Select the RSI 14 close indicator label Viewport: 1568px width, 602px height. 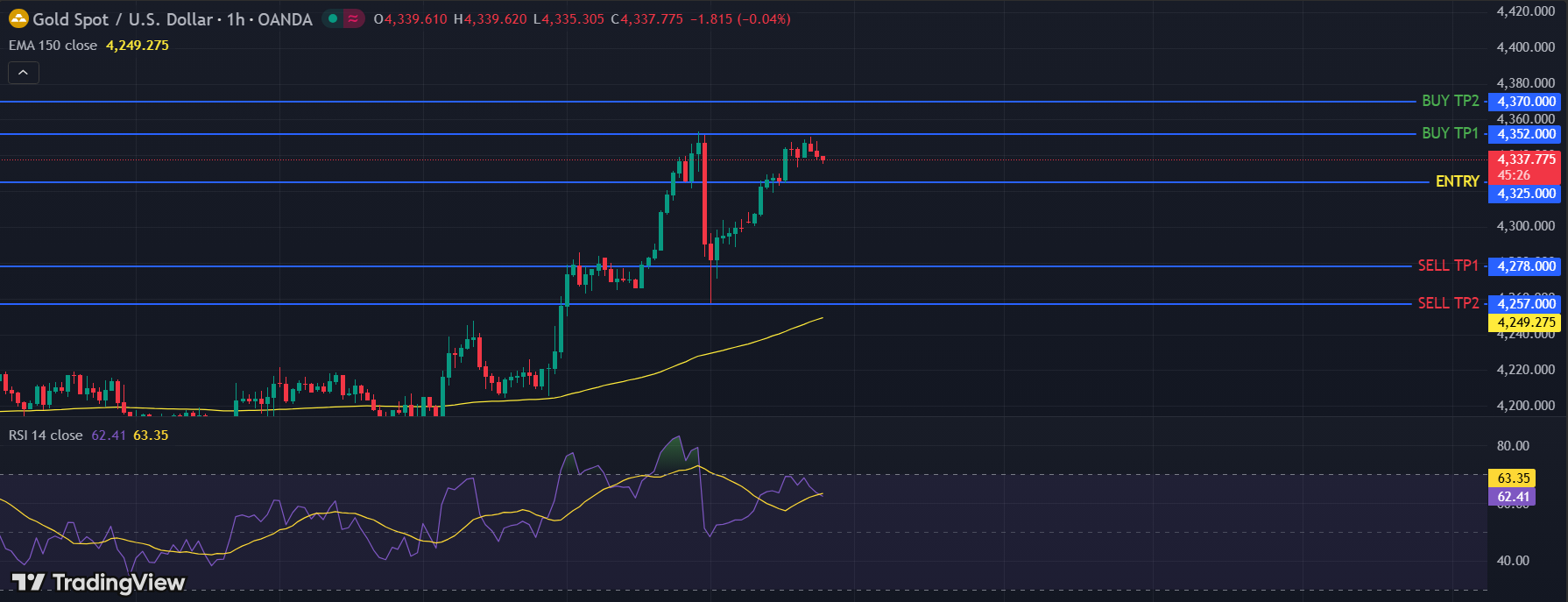(x=46, y=436)
